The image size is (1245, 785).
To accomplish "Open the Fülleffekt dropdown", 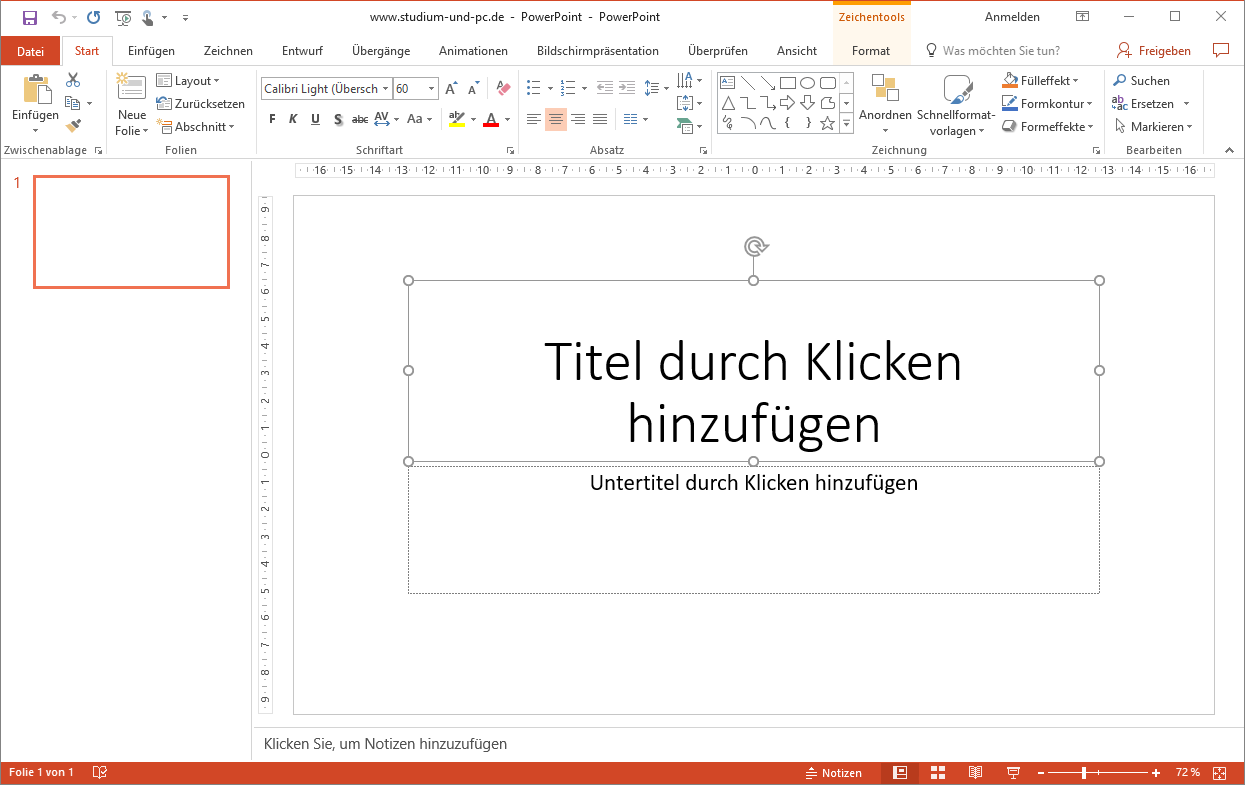I will [x=1040, y=80].
